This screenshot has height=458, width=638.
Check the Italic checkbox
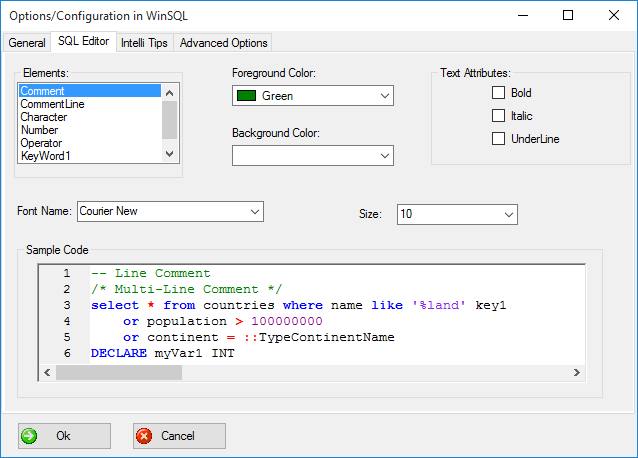[x=499, y=116]
